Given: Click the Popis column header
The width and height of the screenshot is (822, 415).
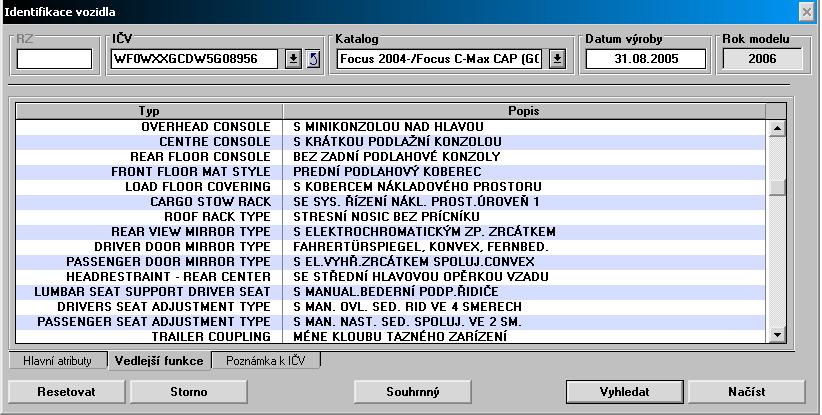Looking at the screenshot, I should (524, 110).
